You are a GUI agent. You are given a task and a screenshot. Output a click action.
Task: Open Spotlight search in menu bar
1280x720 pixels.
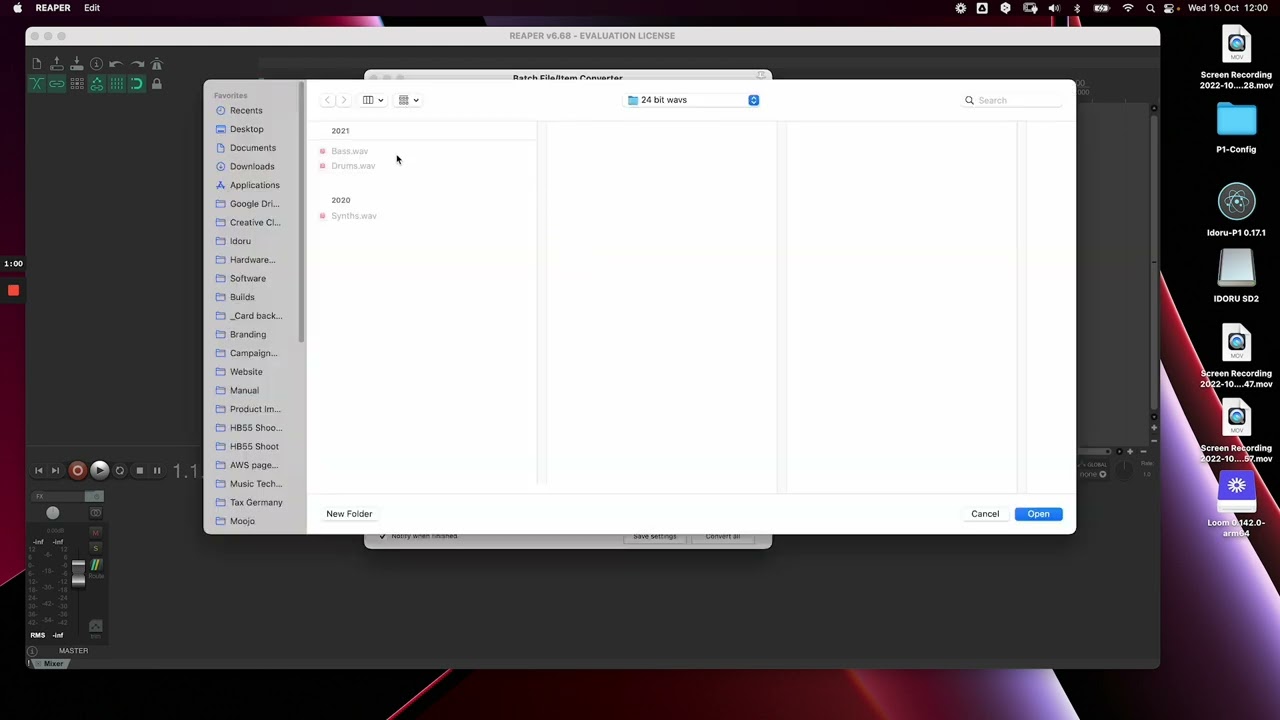(1150, 8)
